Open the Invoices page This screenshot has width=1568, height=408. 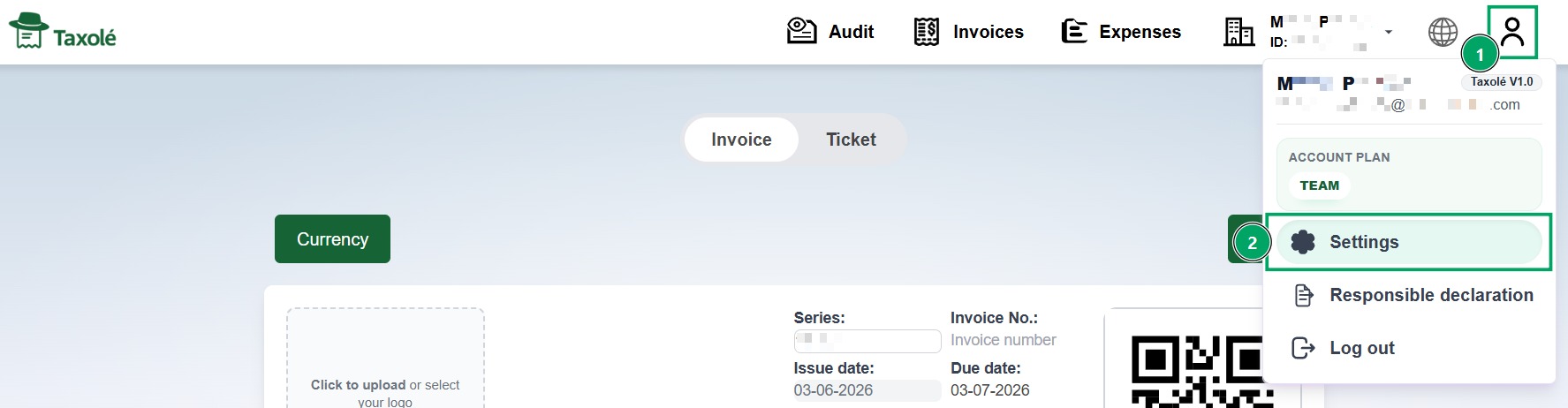click(x=969, y=32)
